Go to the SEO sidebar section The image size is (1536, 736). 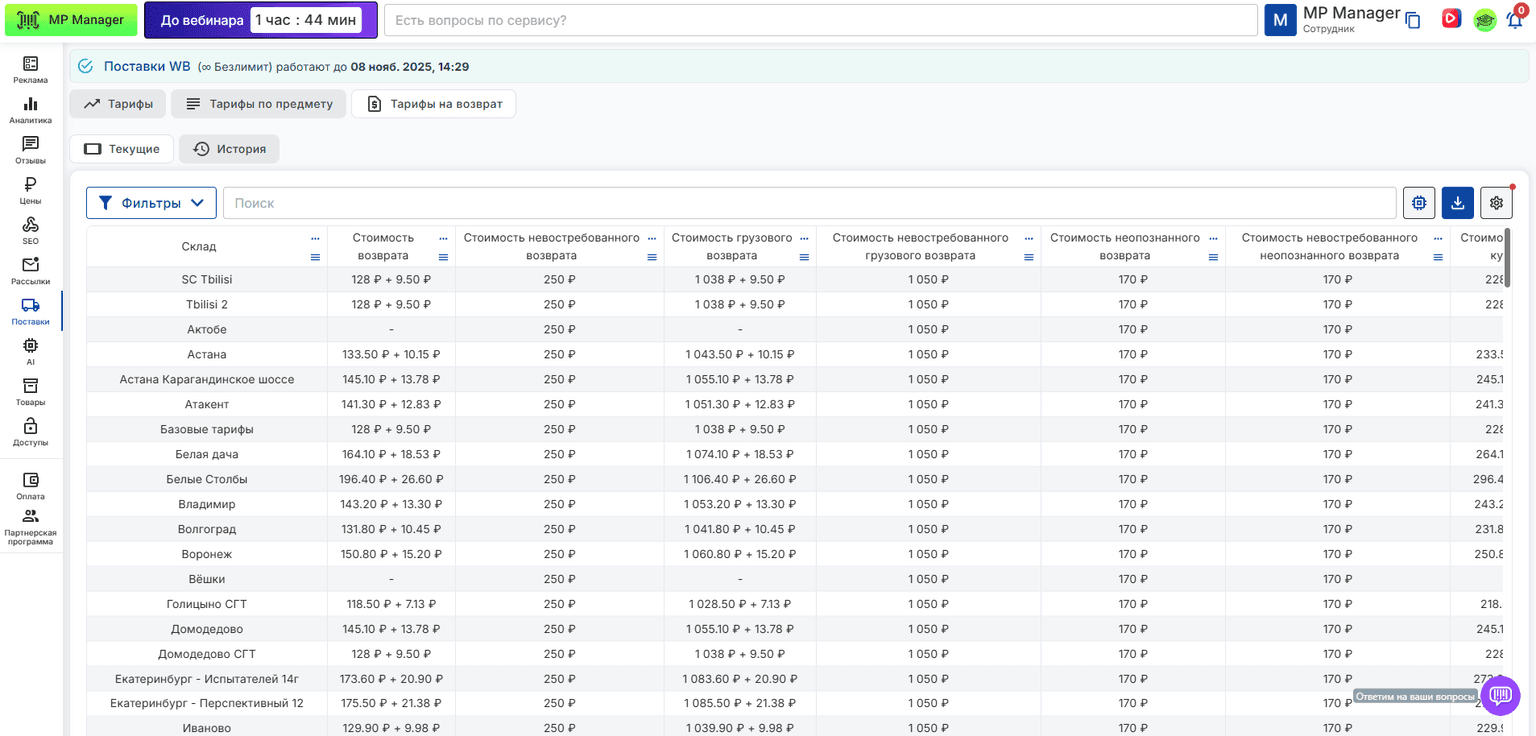[30, 231]
